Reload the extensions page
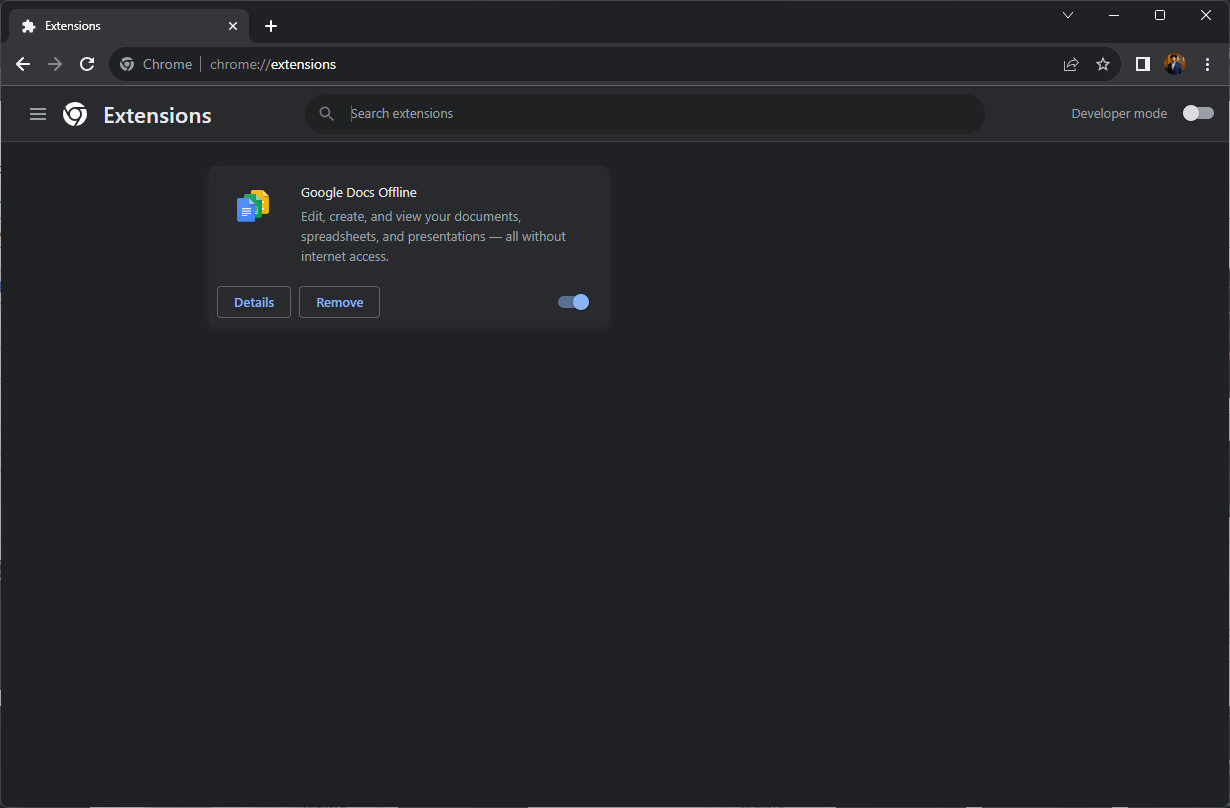 tap(87, 64)
